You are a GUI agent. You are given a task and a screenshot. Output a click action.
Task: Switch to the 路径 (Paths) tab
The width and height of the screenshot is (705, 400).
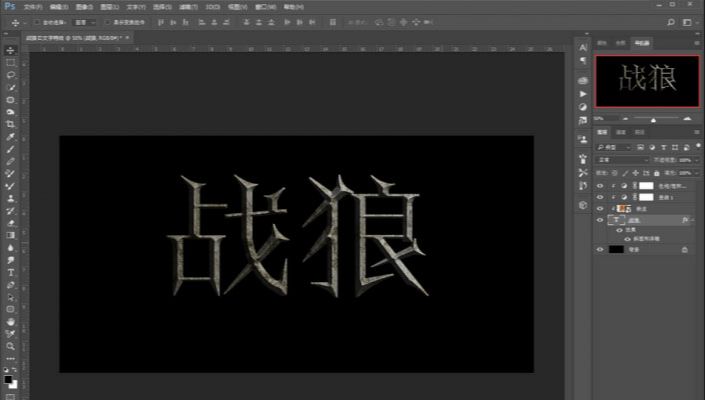(639, 132)
